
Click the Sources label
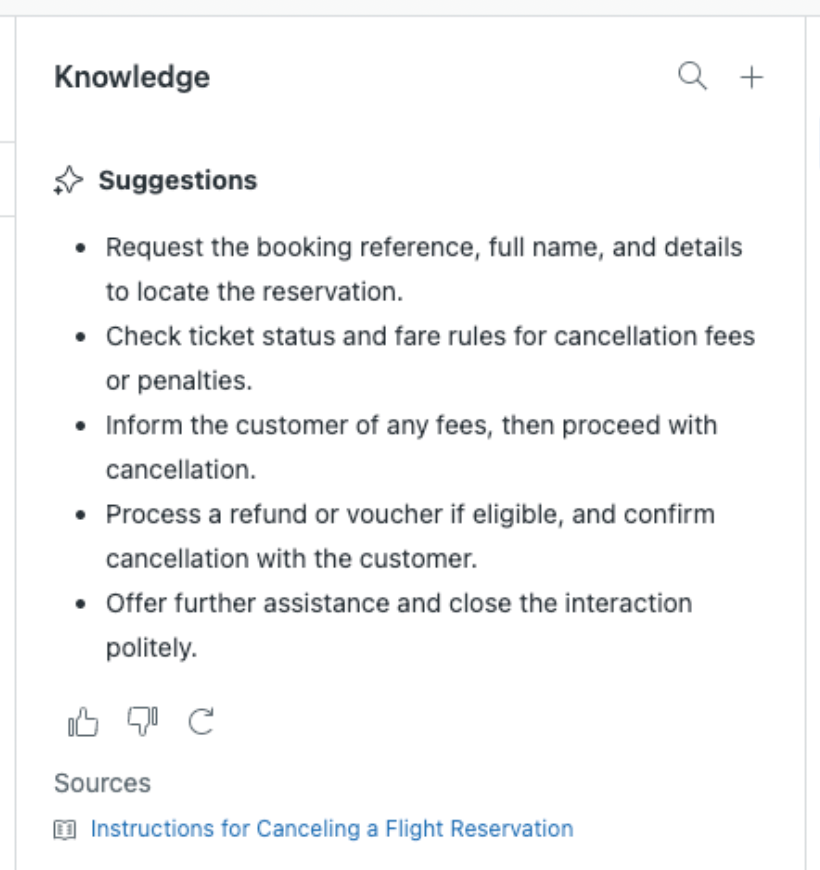(x=102, y=783)
